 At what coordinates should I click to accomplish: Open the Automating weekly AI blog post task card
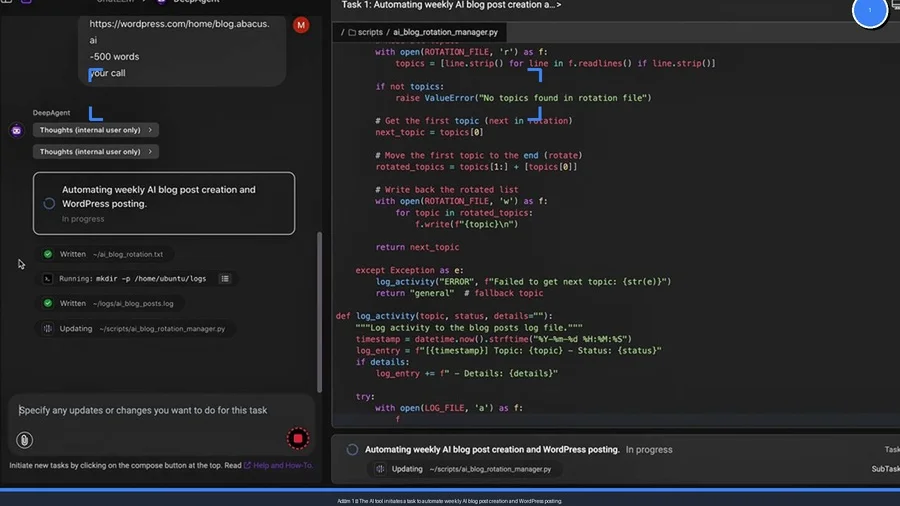[164, 203]
